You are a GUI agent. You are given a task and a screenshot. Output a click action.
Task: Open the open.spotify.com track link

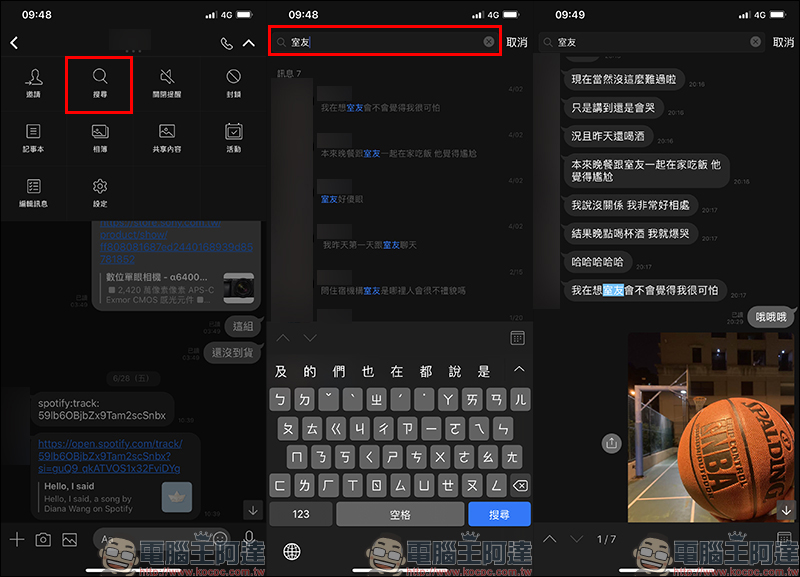(110, 456)
